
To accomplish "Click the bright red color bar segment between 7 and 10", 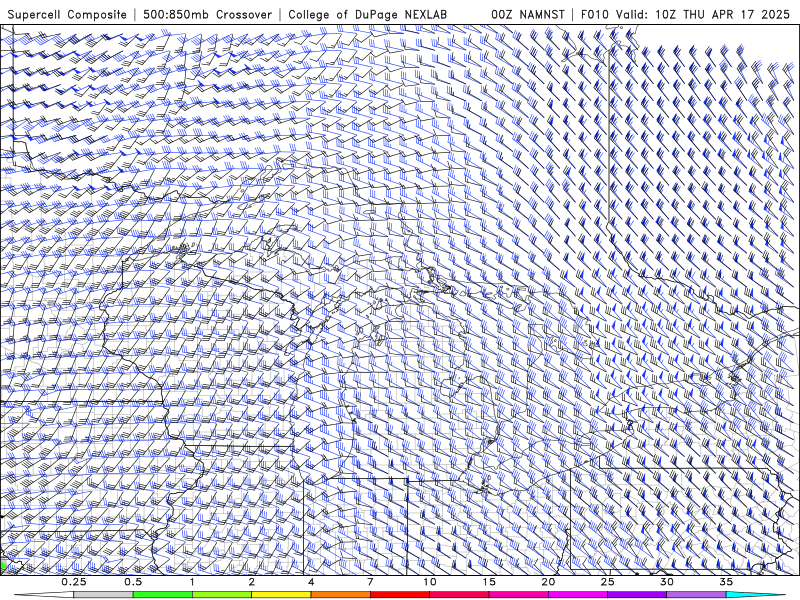I will point(400,595).
